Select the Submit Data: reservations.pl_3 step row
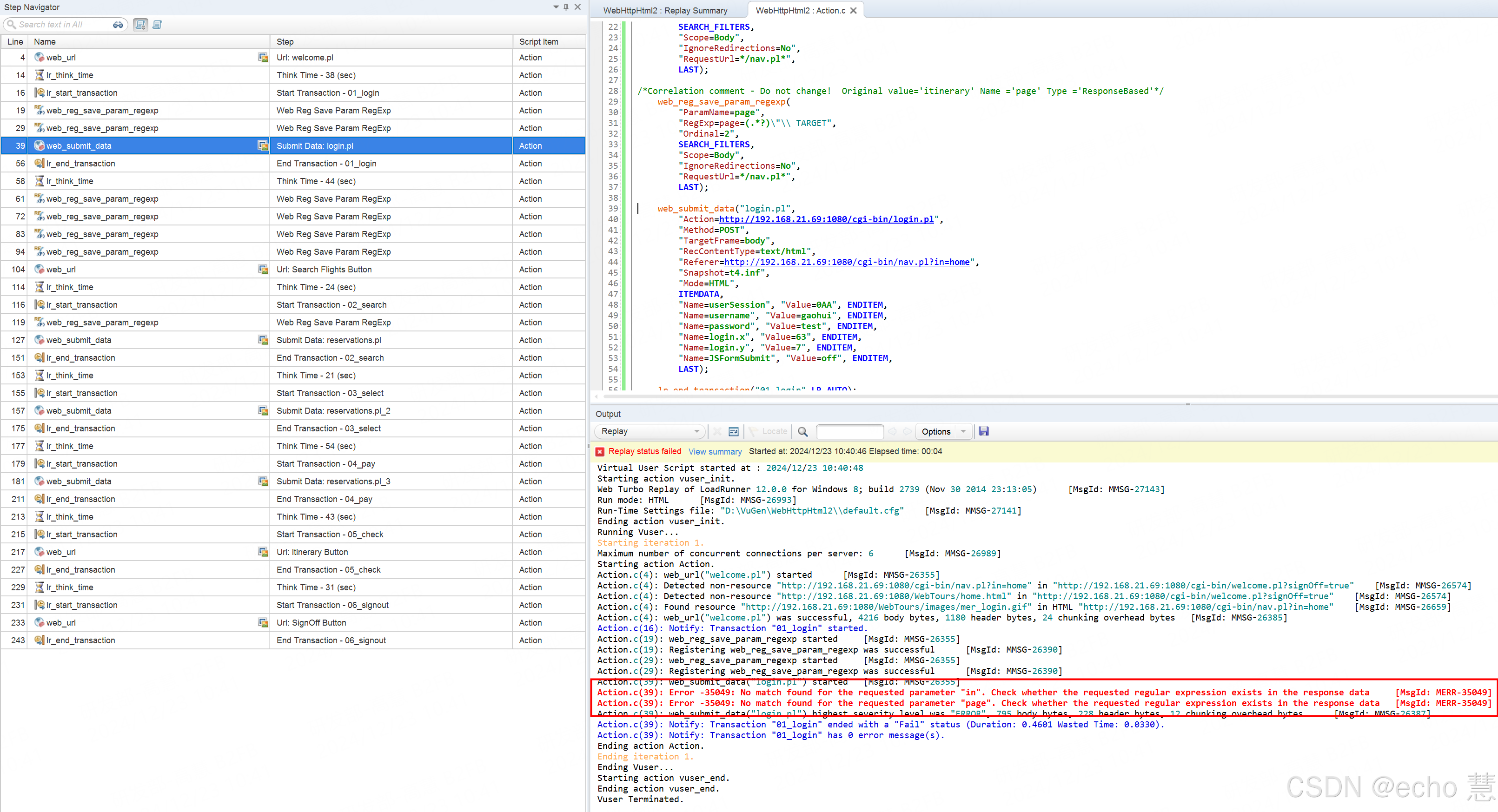Image resolution: width=1498 pixels, height=812 pixels. click(x=333, y=481)
